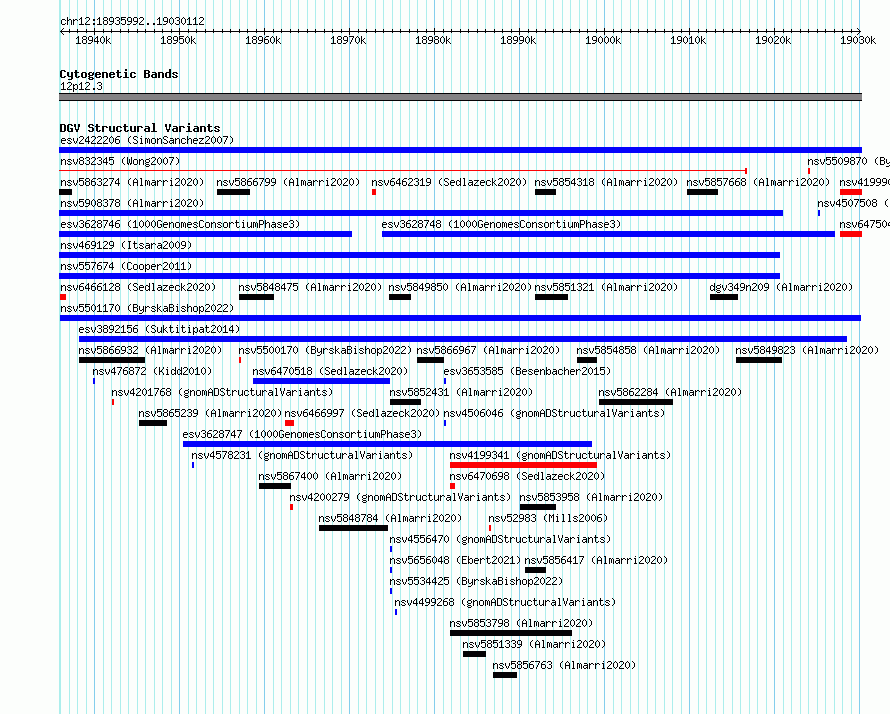The height and width of the screenshot is (714, 890).
Task: Open the left esv3628746 1000Genomes variant label
Action: pyautogui.click(x=180, y=224)
